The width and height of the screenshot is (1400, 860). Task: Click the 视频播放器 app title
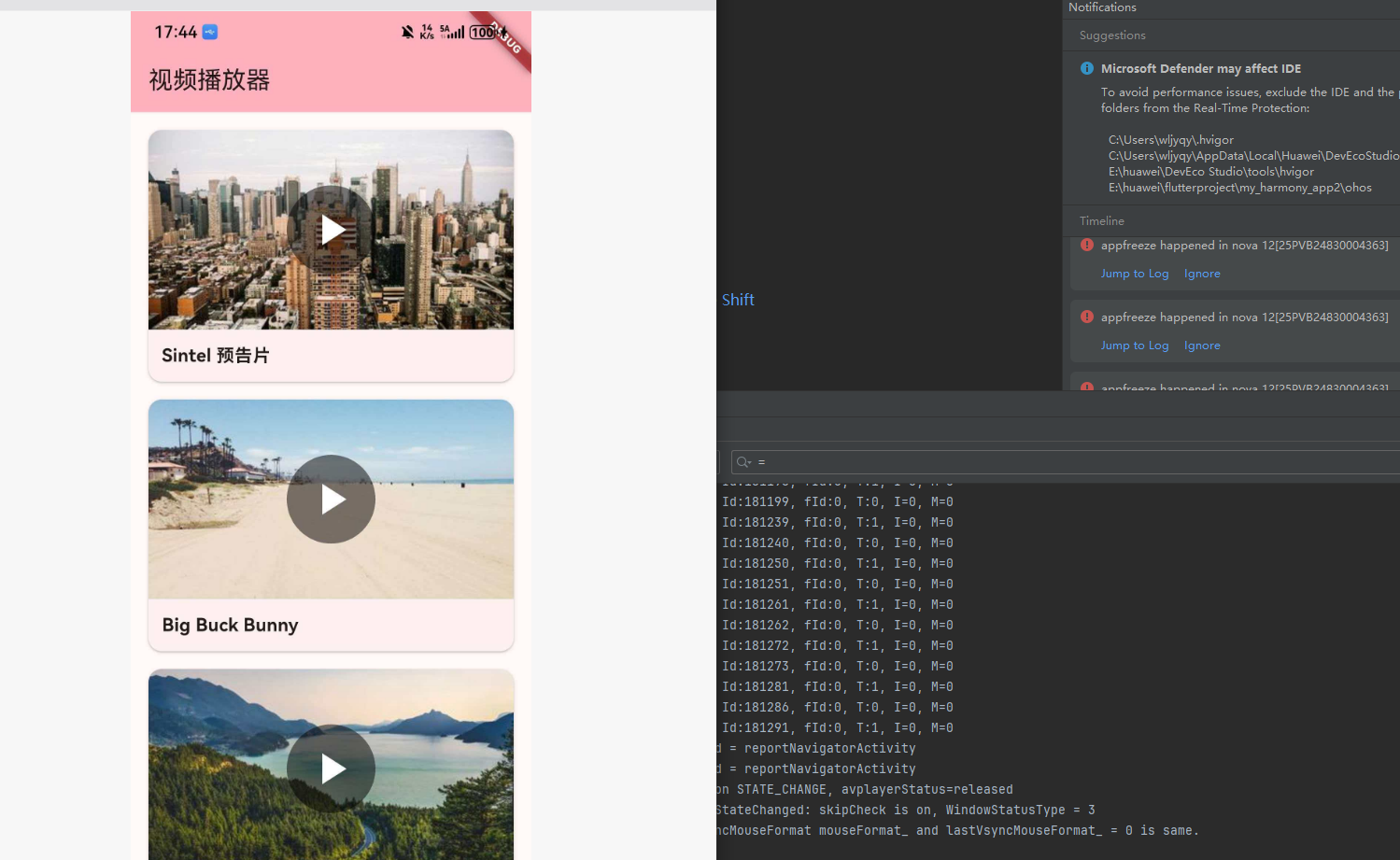(209, 80)
